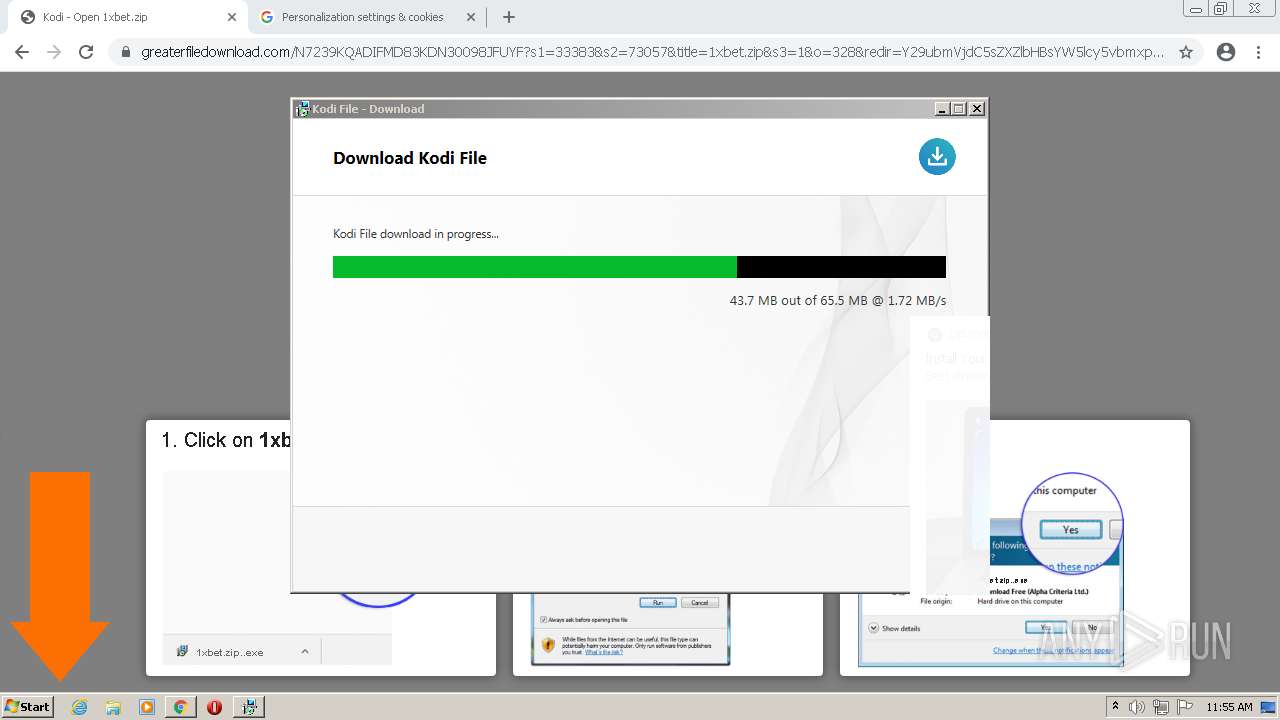Click Cancel button in the step illustration
The image size is (1280, 720).
699,602
